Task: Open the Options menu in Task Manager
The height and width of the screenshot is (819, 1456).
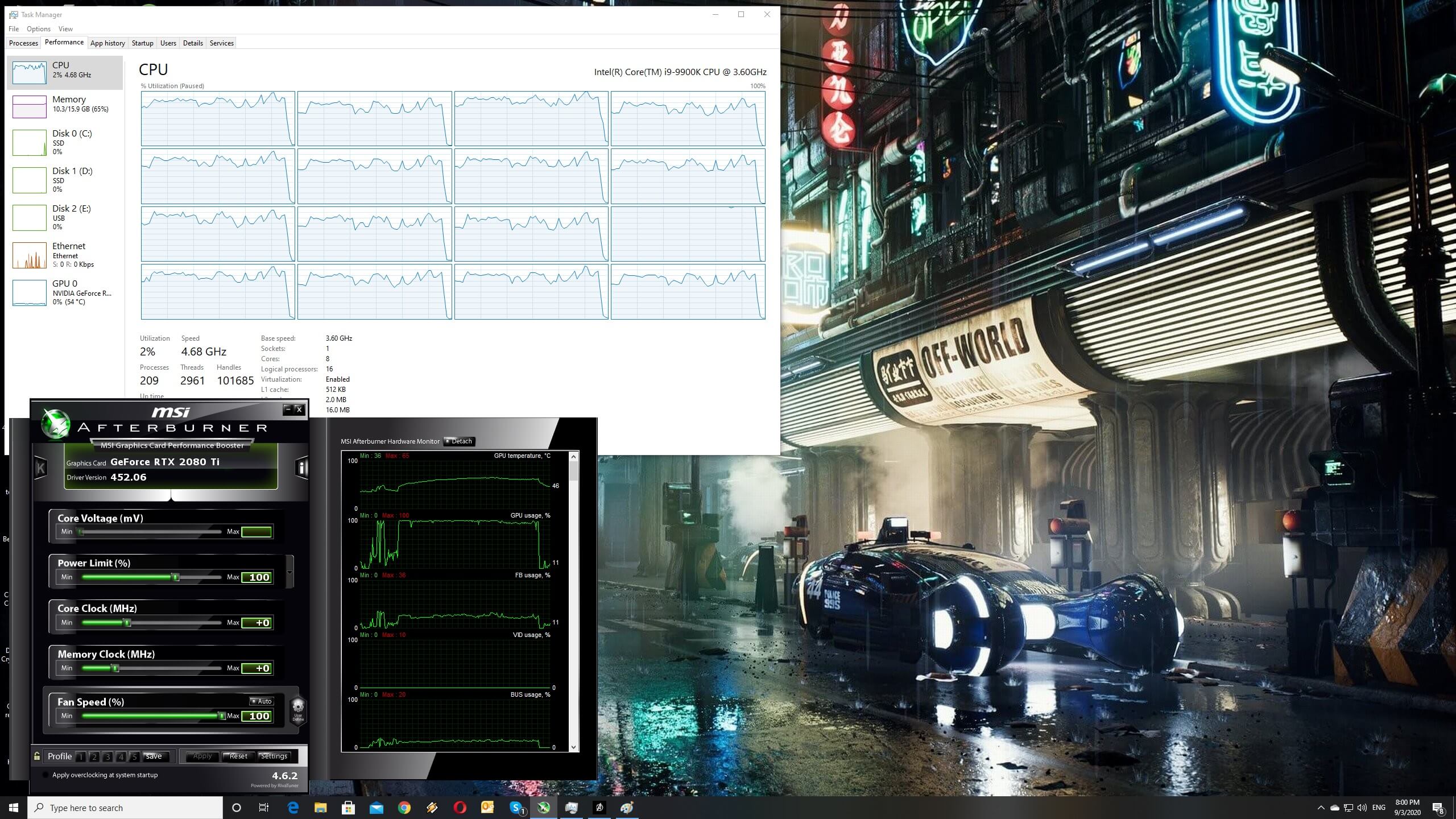Action: [38, 28]
